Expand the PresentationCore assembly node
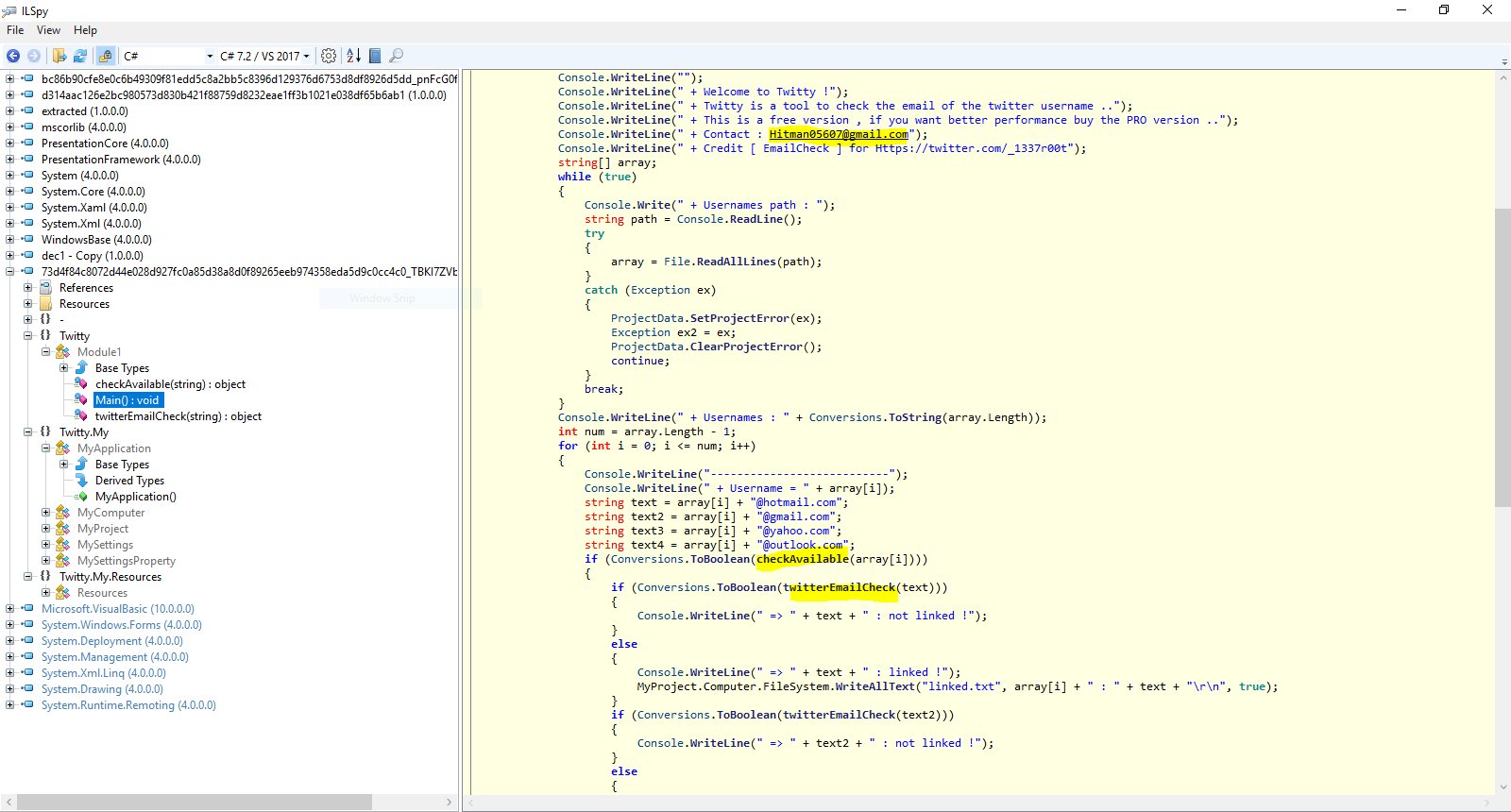The height and width of the screenshot is (812, 1511). click(9, 143)
